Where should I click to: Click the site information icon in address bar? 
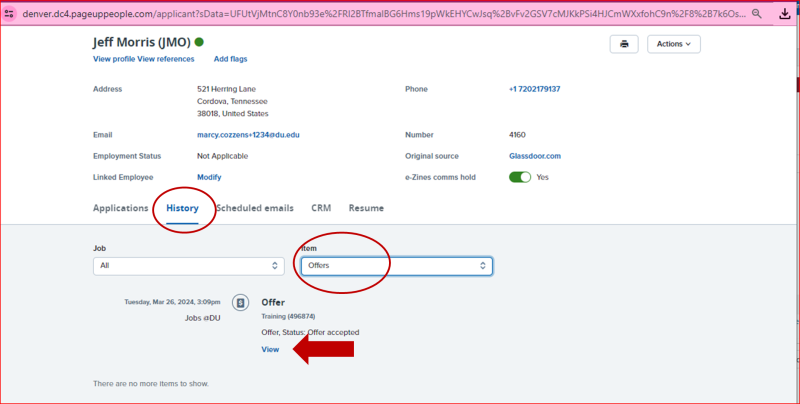[x=10, y=14]
